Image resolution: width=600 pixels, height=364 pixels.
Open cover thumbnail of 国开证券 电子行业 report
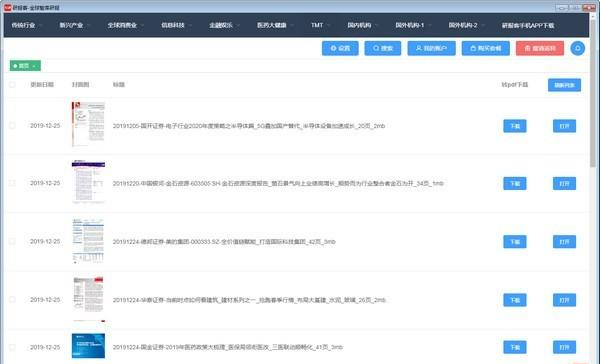(x=88, y=124)
